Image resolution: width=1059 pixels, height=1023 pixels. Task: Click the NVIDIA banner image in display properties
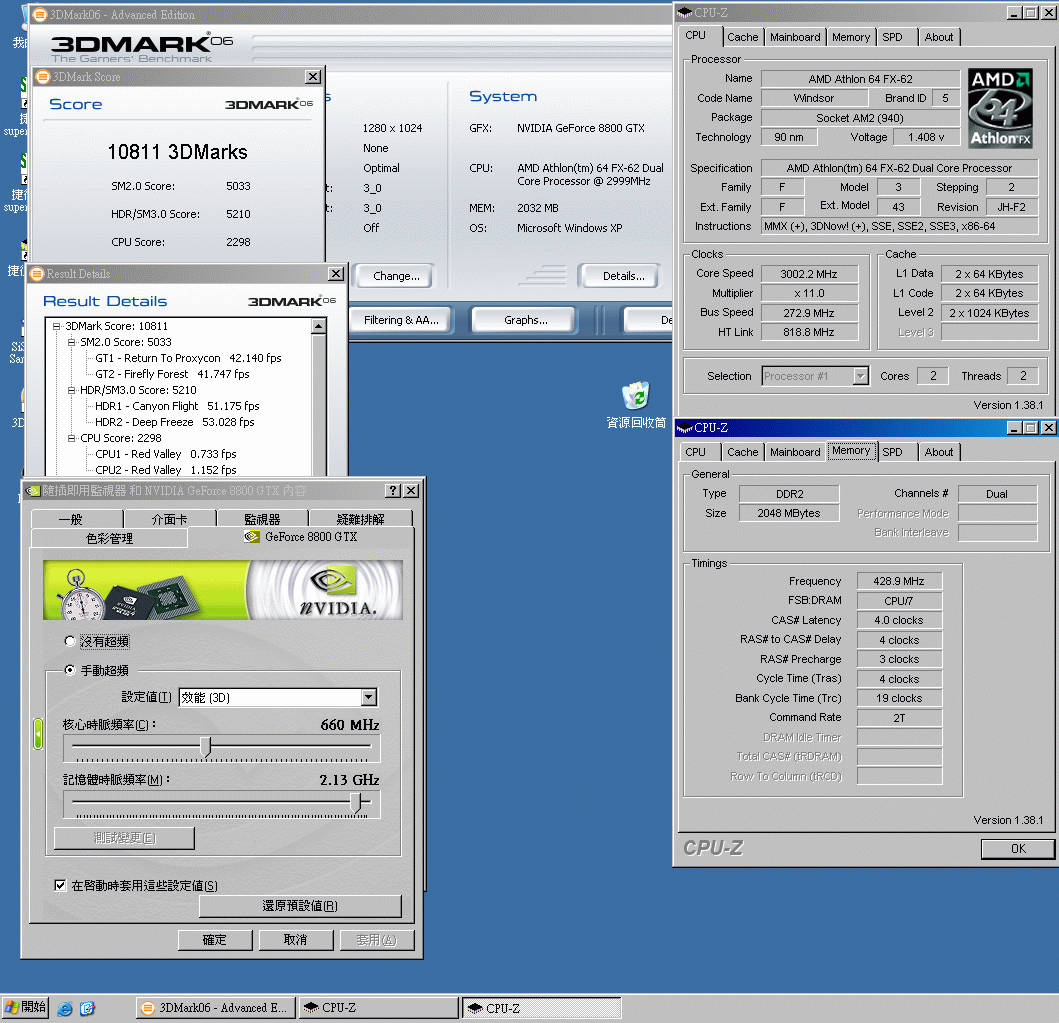[223, 589]
